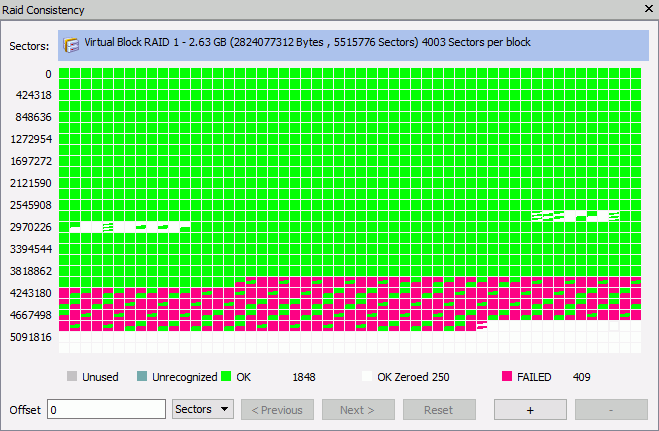Screen dimensions: 659x431
Task: Click the white OK Zeroed legend swatch
Action: click(367, 377)
